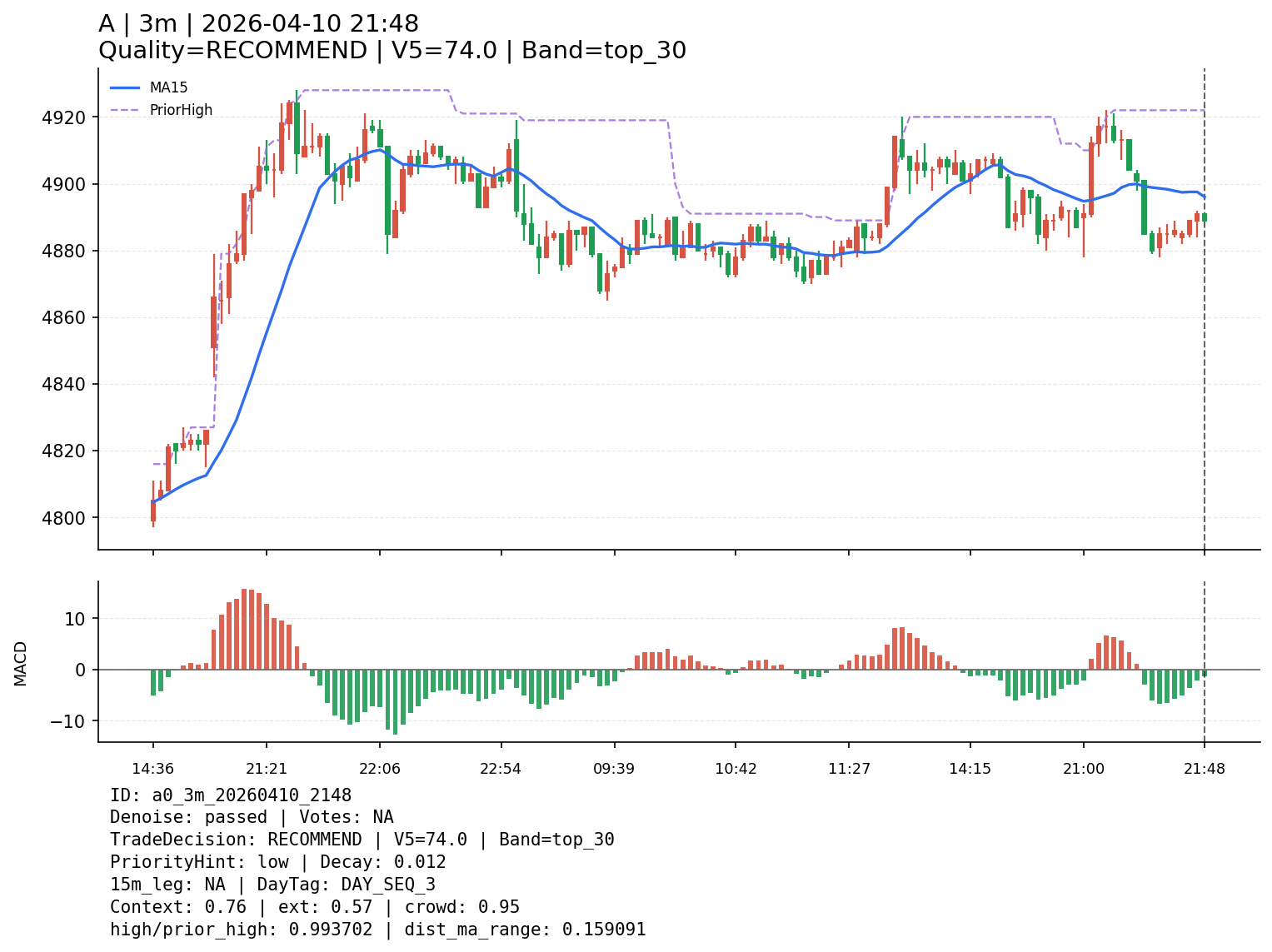The image size is (1272, 952).
Task: Select the 11:27 time axis label
Action: 849,769
